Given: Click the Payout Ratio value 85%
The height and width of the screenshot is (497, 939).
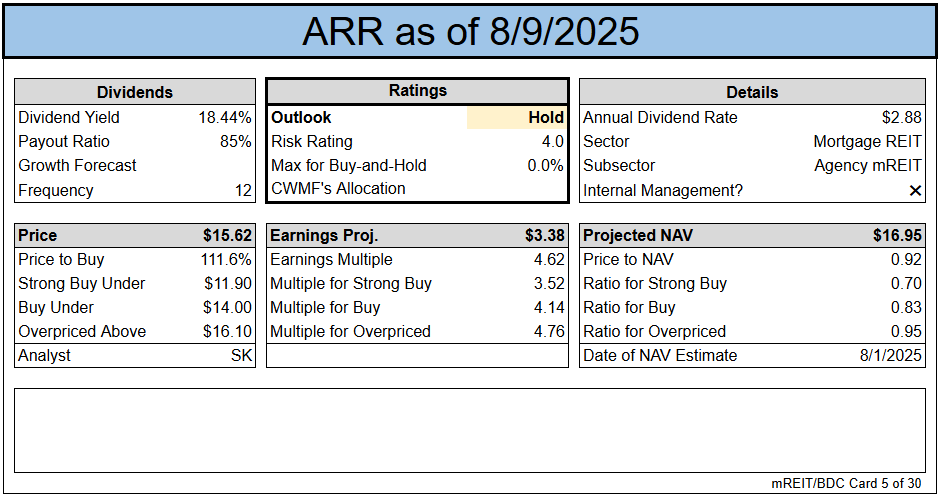Looking at the screenshot, I should 235,141.
